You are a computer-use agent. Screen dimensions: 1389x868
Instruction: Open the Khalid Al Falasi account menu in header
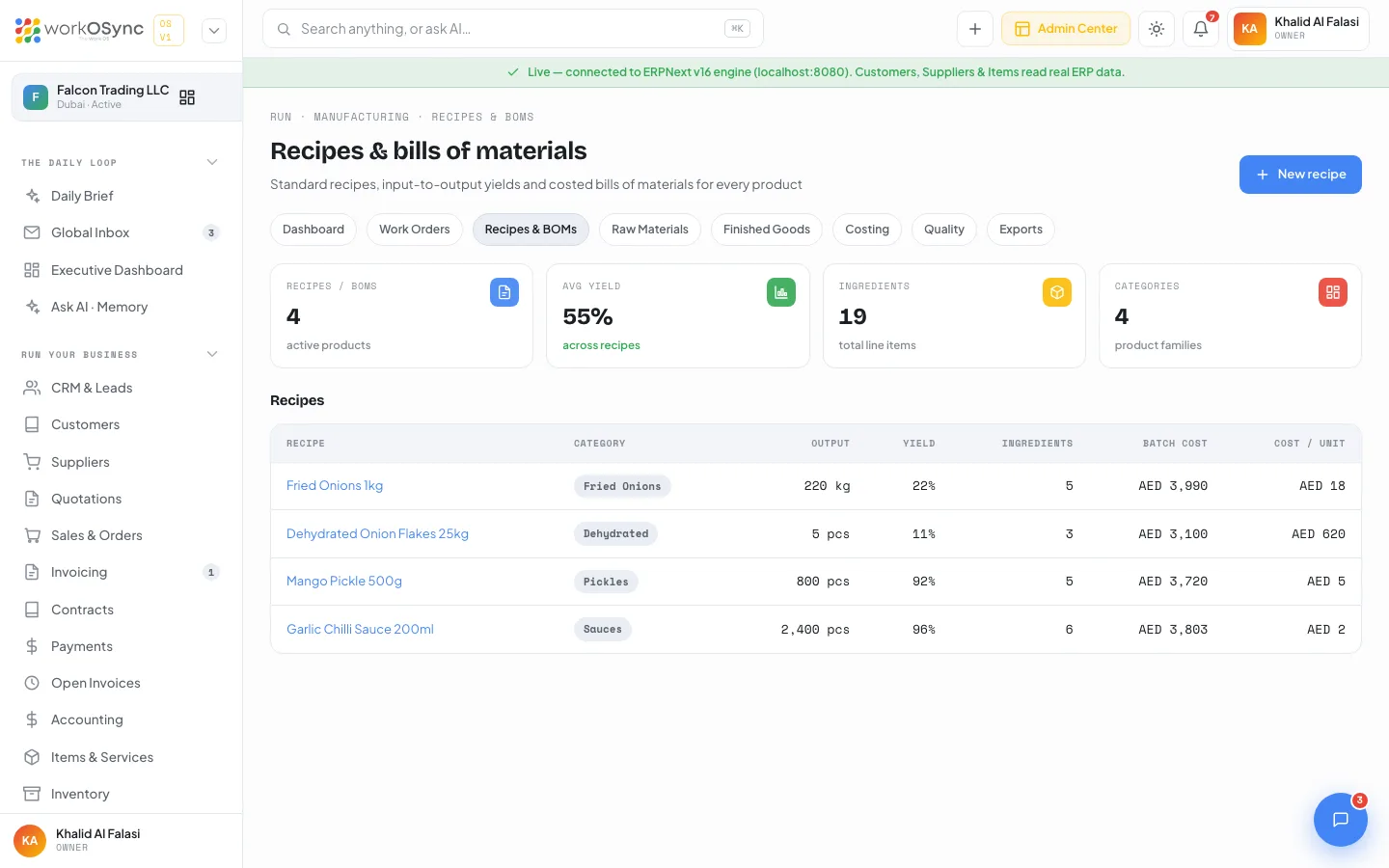1298,29
